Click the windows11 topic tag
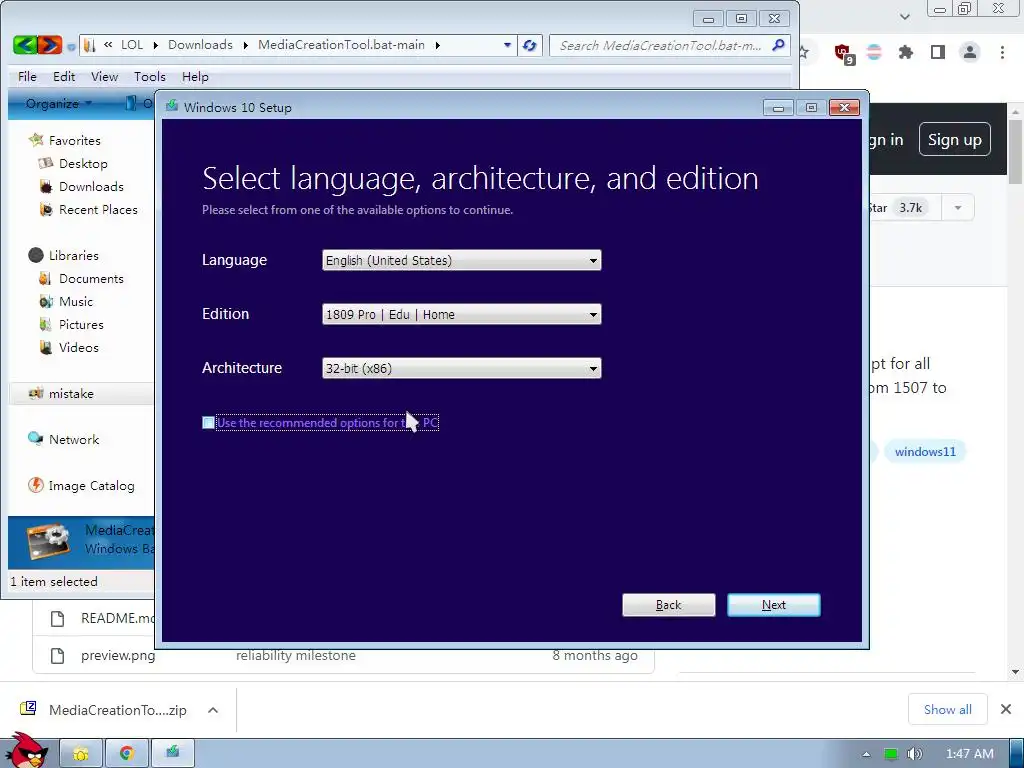This screenshot has height=768, width=1024. point(925,451)
